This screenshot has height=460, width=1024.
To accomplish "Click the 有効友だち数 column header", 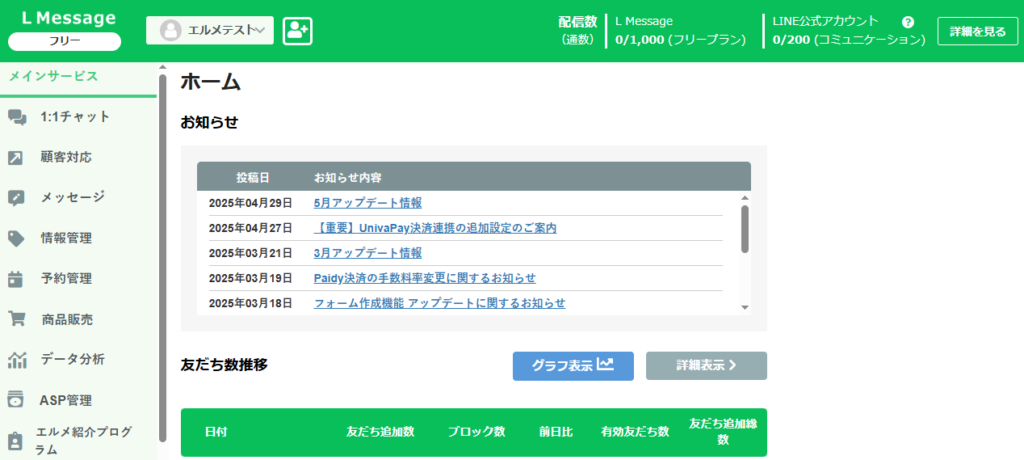I will click(x=635, y=432).
